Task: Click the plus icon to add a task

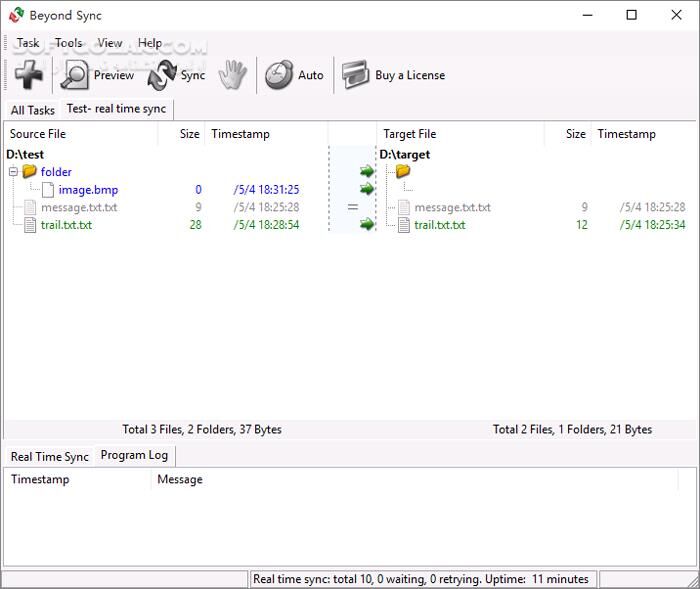Action: point(29,75)
